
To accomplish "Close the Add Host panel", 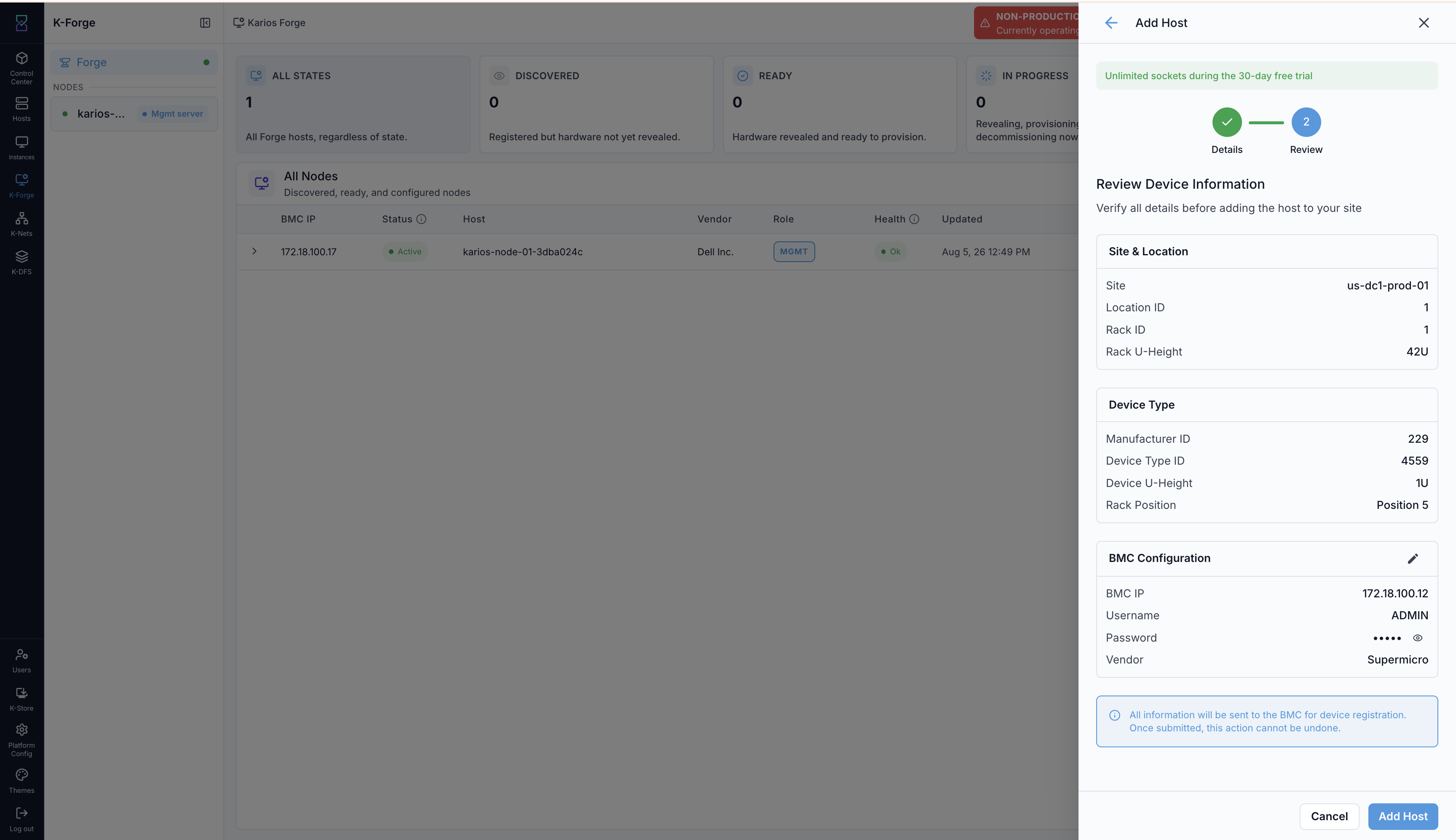I will pyautogui.click(x=1424, y=22).
